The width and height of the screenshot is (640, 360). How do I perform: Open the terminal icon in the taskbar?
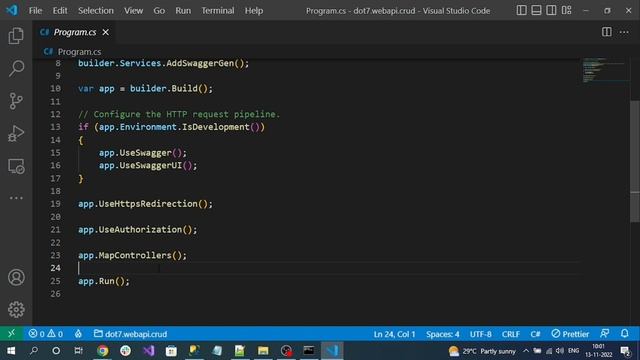tap(309, 351)
